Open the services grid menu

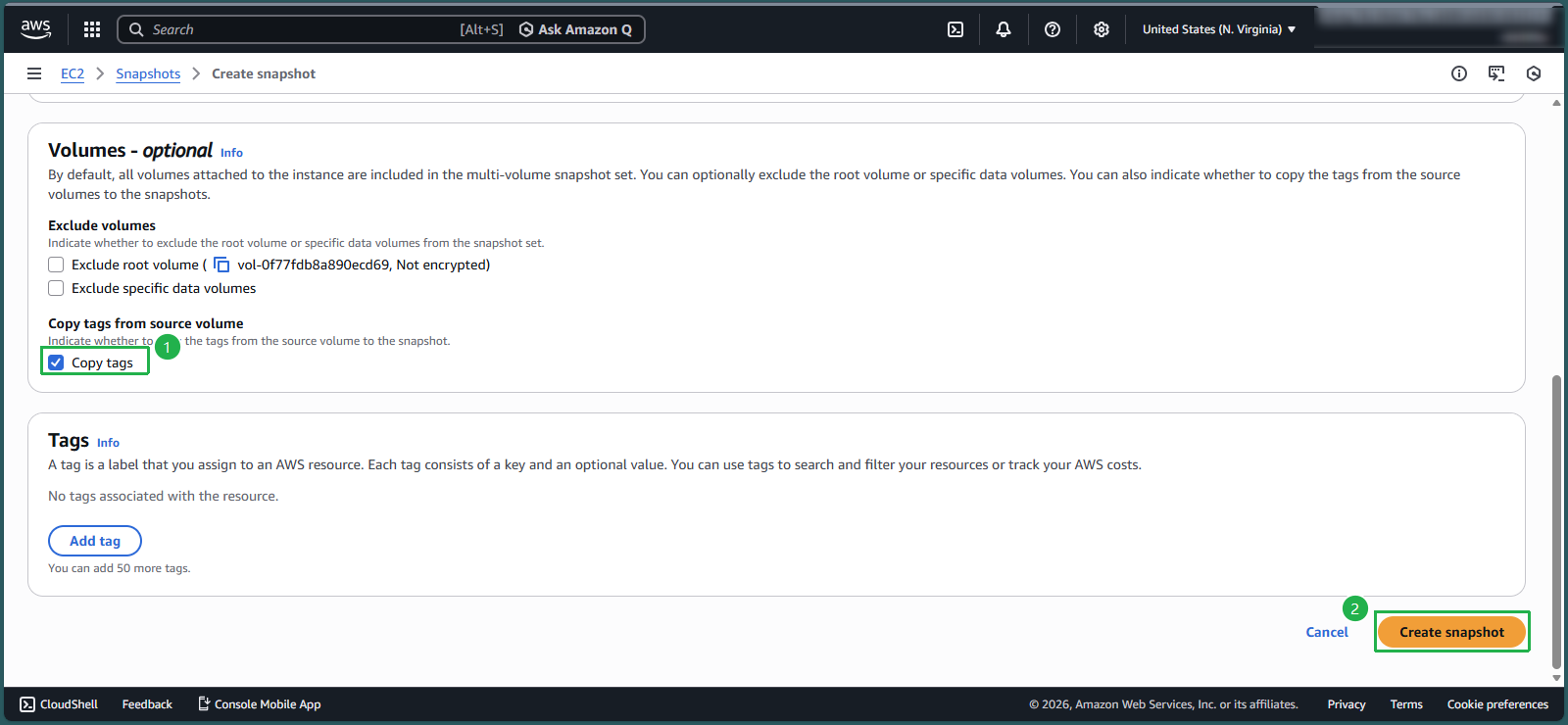(x=92, y=29)
